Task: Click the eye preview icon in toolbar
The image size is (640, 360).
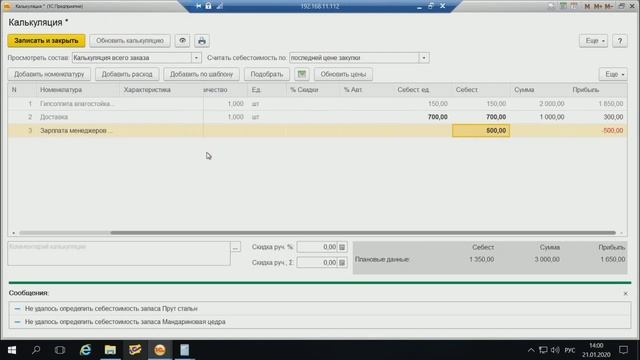Action: (x=182, y=41)
